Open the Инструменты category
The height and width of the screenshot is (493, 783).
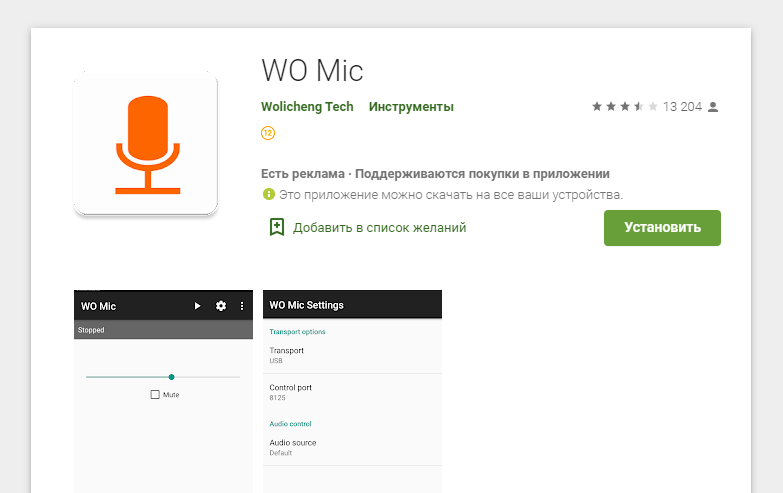point(411,107)
